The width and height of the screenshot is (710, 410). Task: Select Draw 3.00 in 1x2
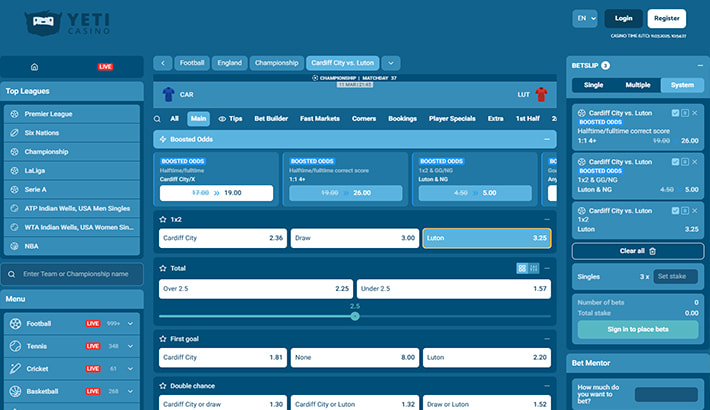[x=355, y=238]
